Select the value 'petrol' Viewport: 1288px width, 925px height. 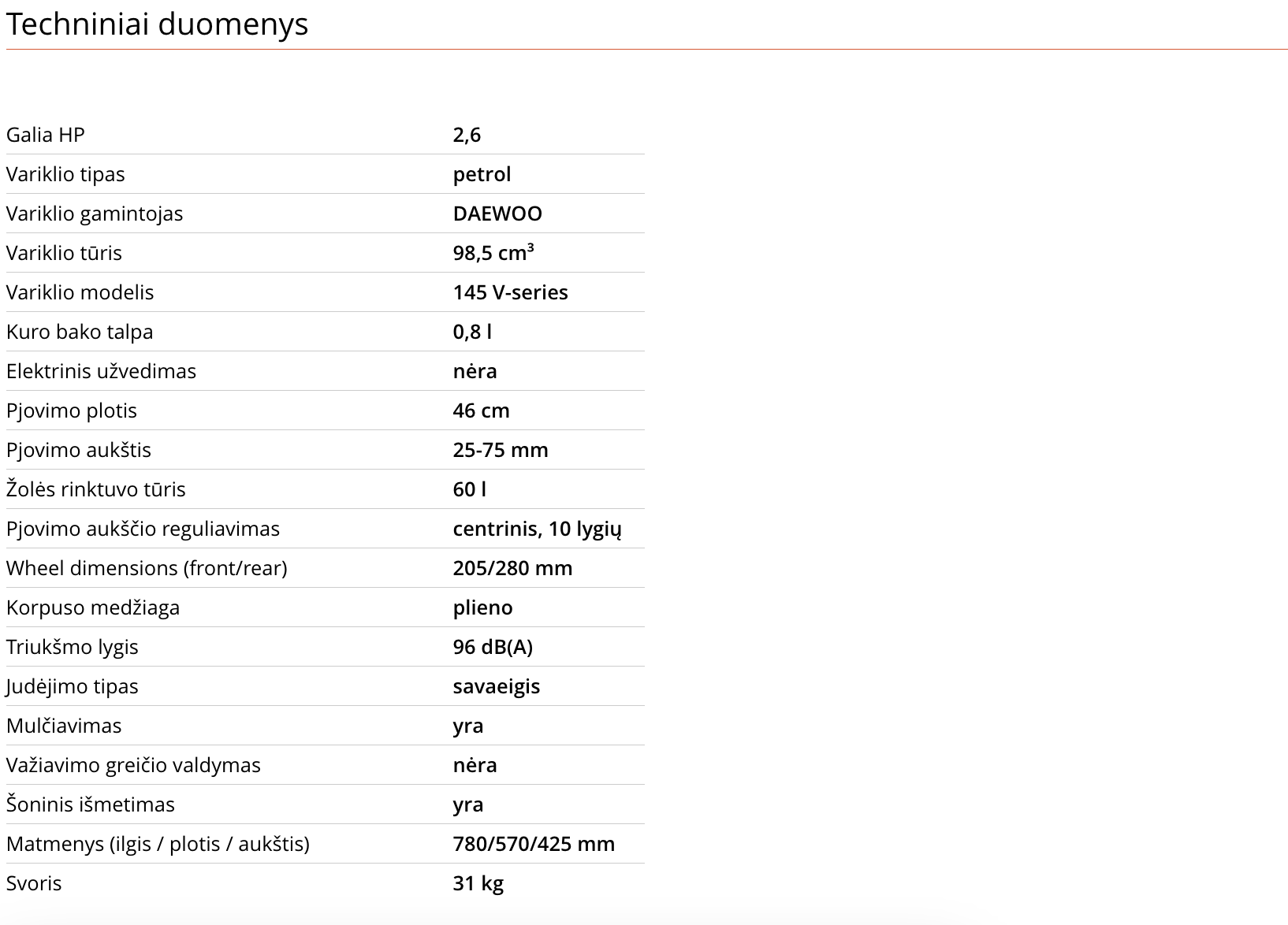tap(482, 174)
